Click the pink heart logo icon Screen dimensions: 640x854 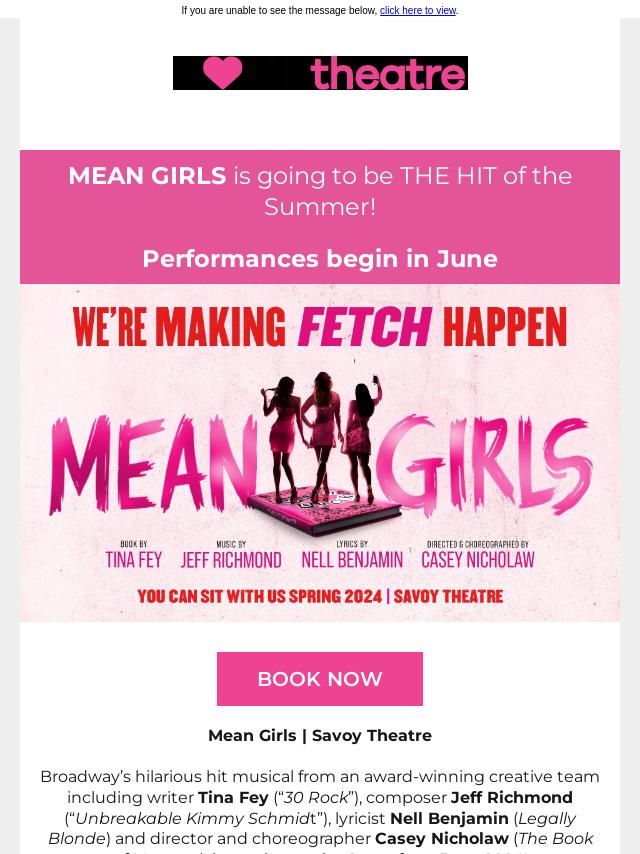pyautogui.click(x=222, y=73)
